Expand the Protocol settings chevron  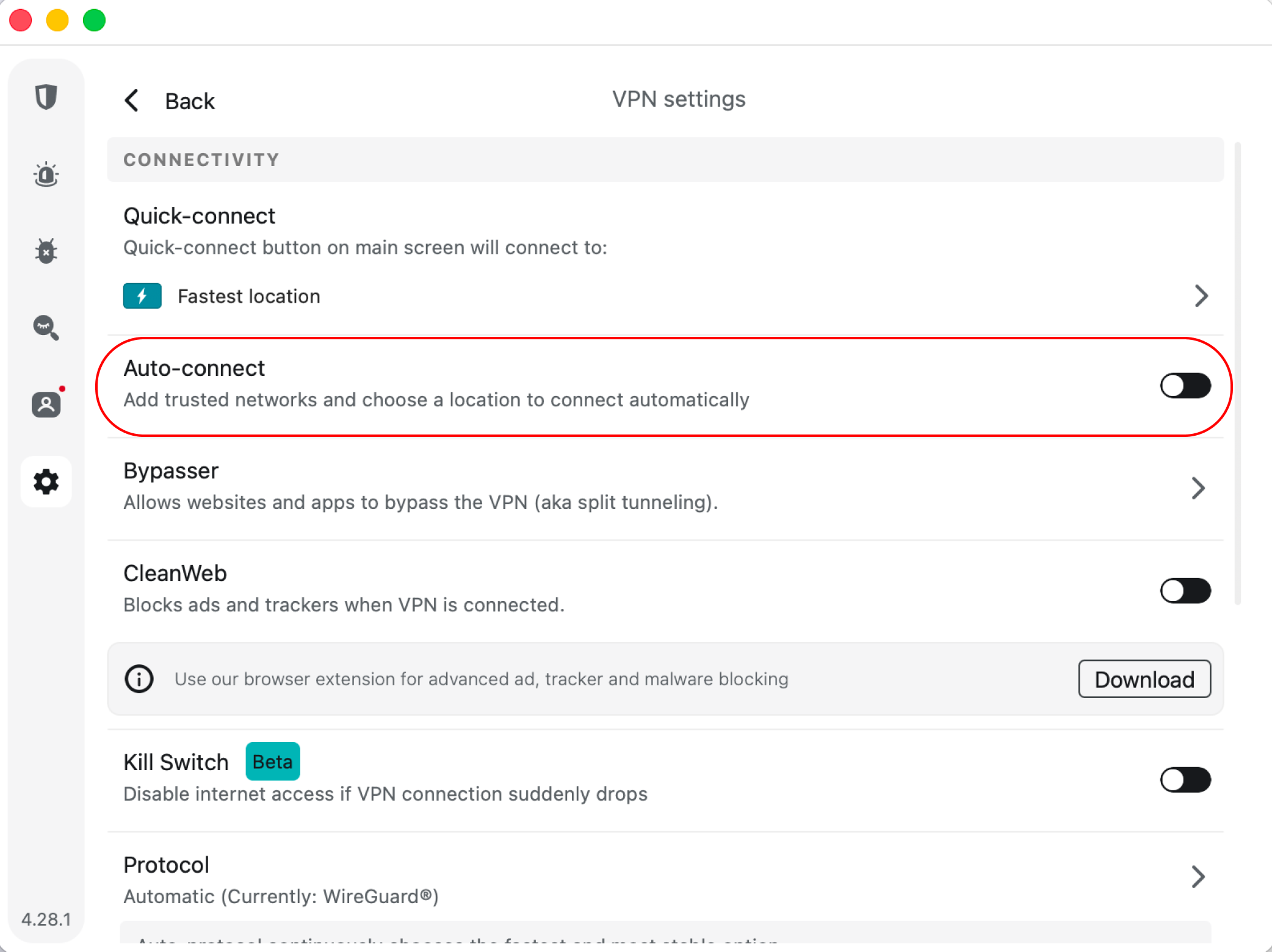(1198, 876)
